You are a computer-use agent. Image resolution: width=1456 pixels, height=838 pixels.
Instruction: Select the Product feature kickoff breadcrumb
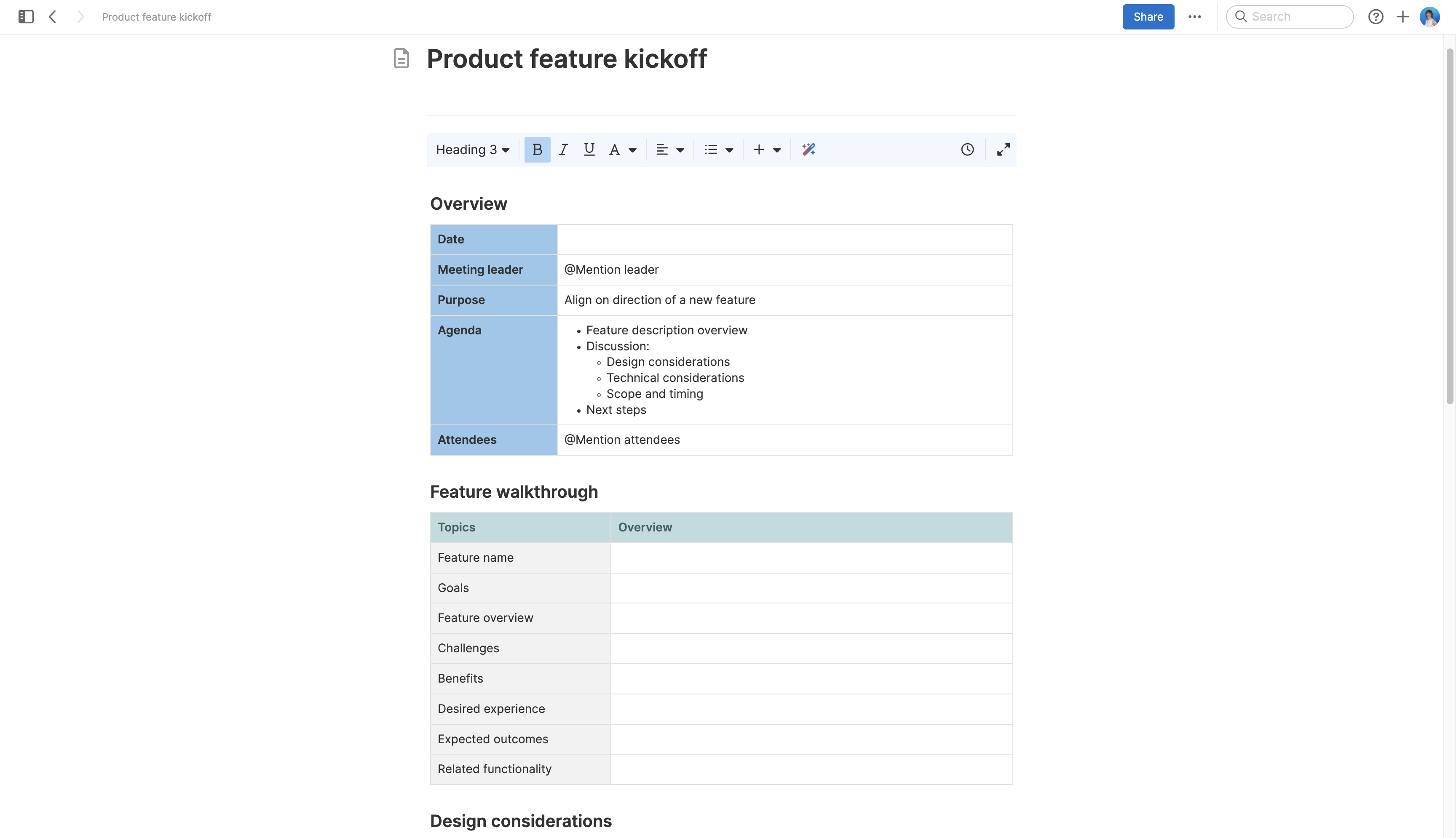[x=156, y=17]
